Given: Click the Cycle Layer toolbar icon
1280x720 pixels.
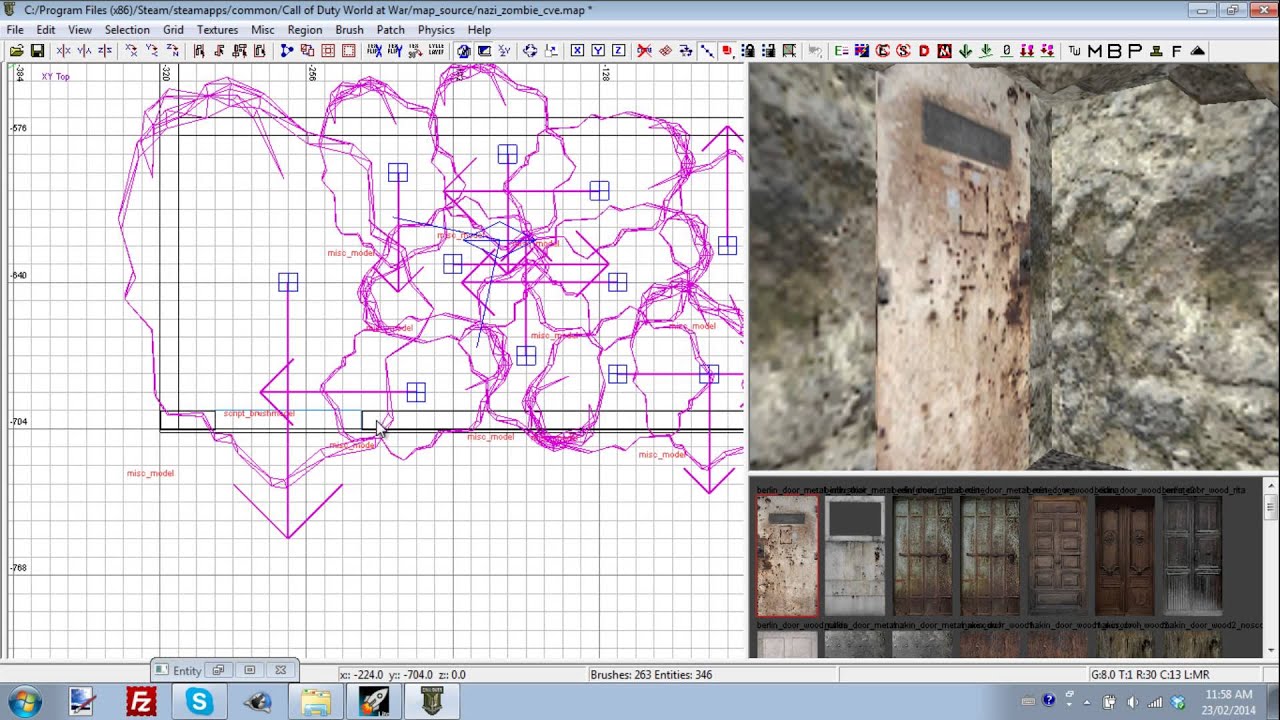Looking at the screenshot, I should coord(436,51).
